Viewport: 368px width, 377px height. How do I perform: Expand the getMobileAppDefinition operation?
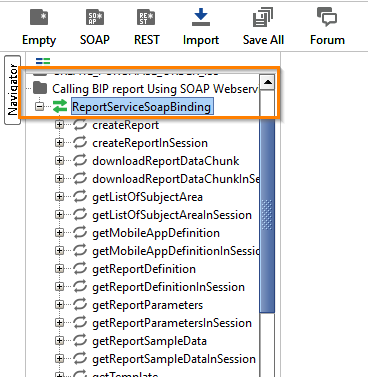tap(59, 233)
